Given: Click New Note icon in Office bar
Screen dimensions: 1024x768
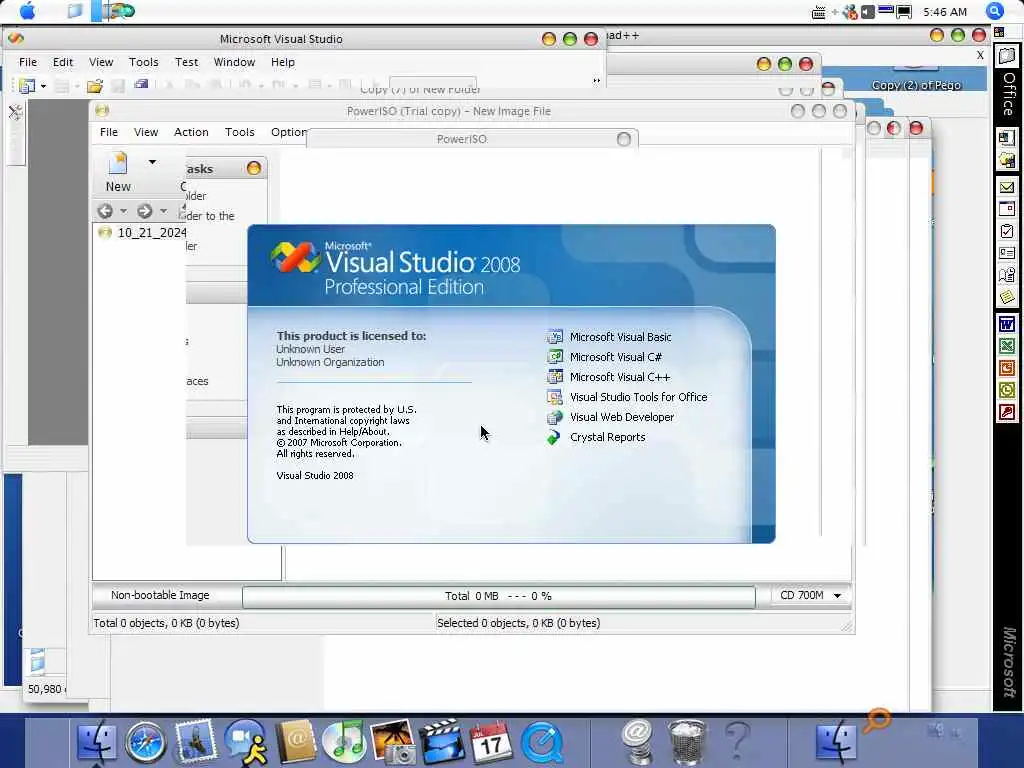Looking at the screenshot, I should (1006, 297).
